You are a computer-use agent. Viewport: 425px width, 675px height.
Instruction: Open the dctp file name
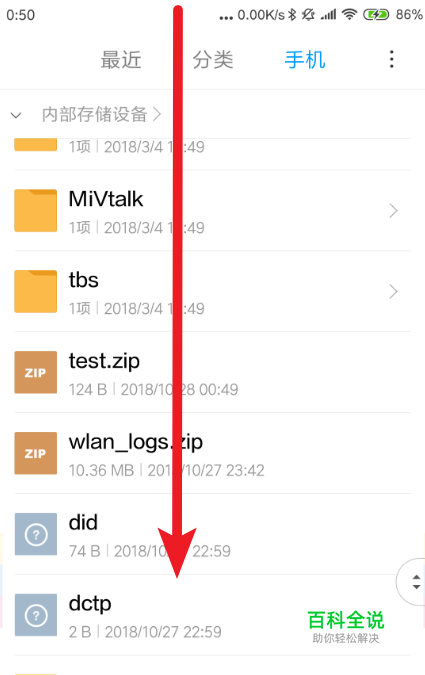pos(90,604)
